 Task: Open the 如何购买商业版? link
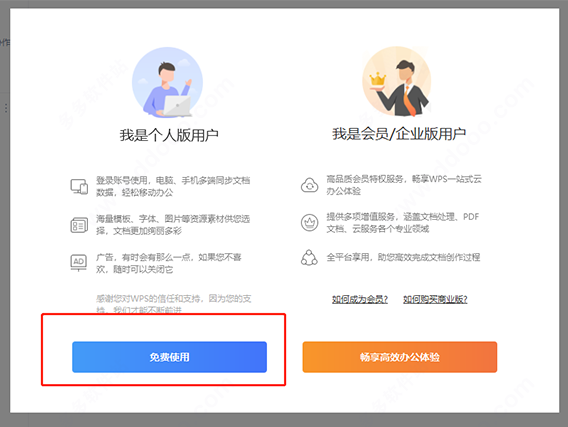tap(435, 299)
